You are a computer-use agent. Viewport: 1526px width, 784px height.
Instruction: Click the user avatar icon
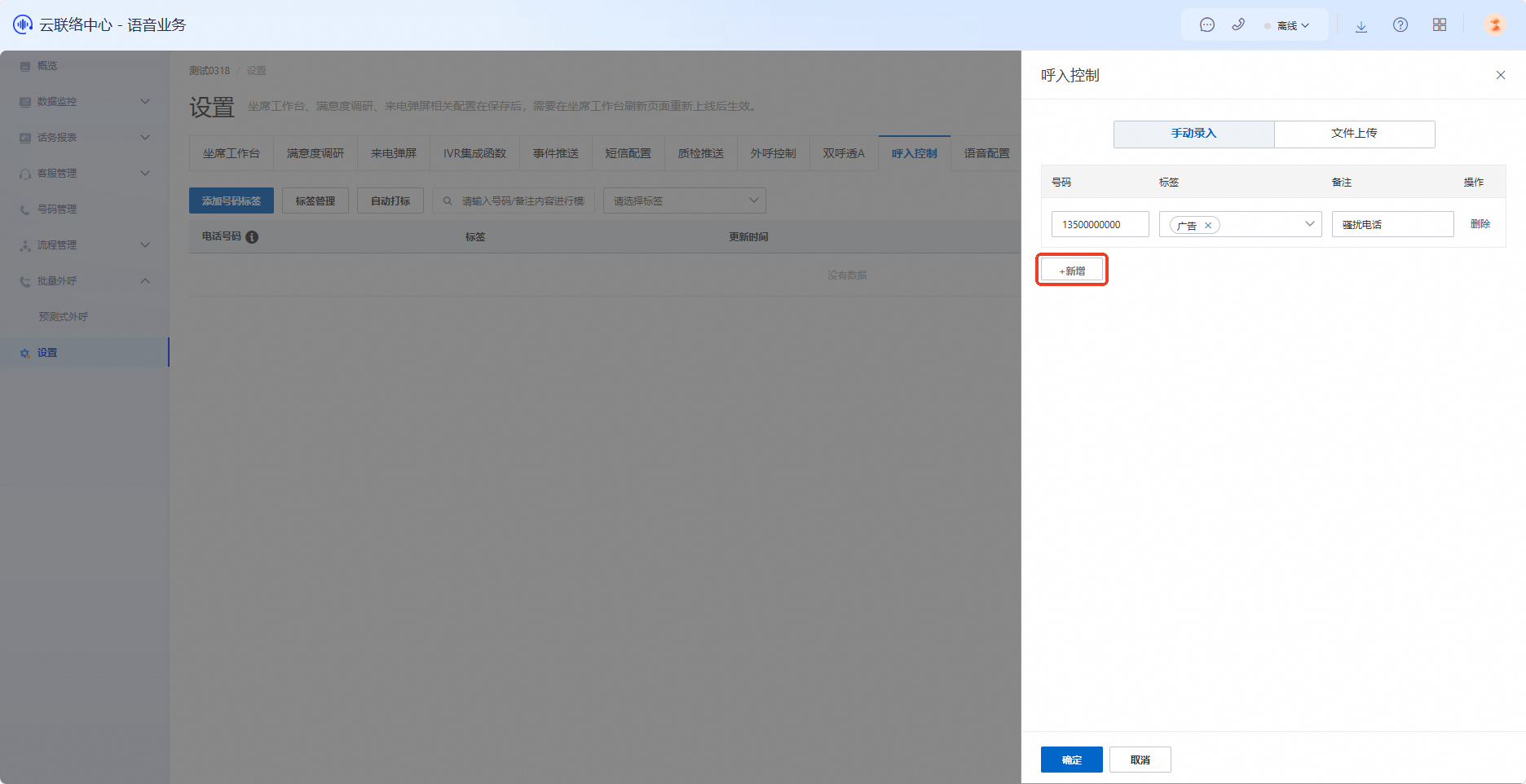pyautogui.click(x=1495, y=24)
